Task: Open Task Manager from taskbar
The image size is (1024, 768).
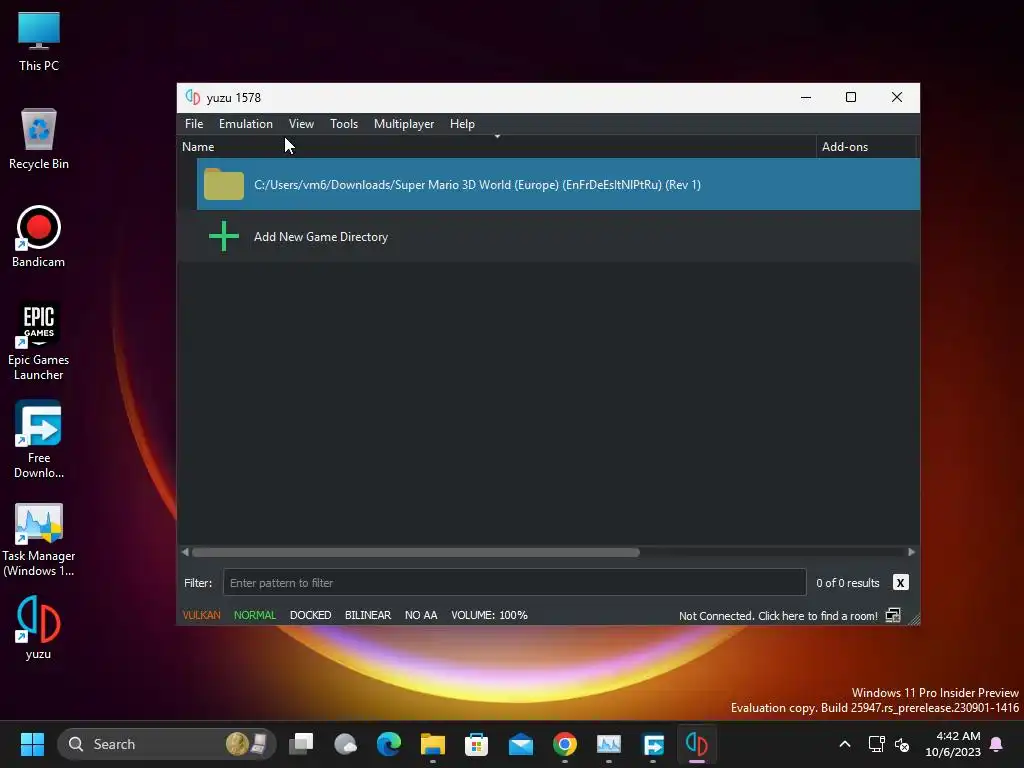Action: click(x=609, y=744)
